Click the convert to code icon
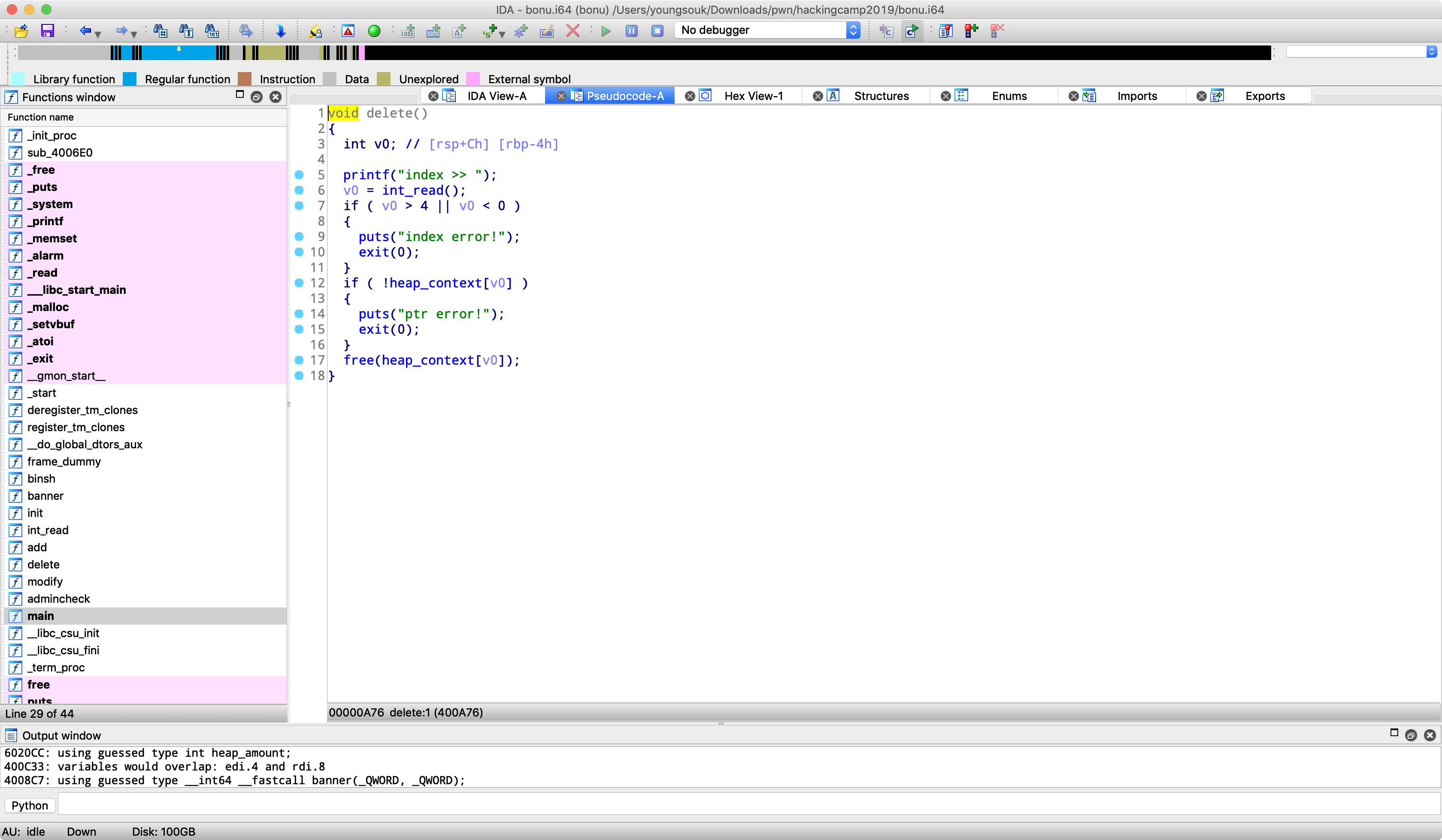 pos(407,30)
